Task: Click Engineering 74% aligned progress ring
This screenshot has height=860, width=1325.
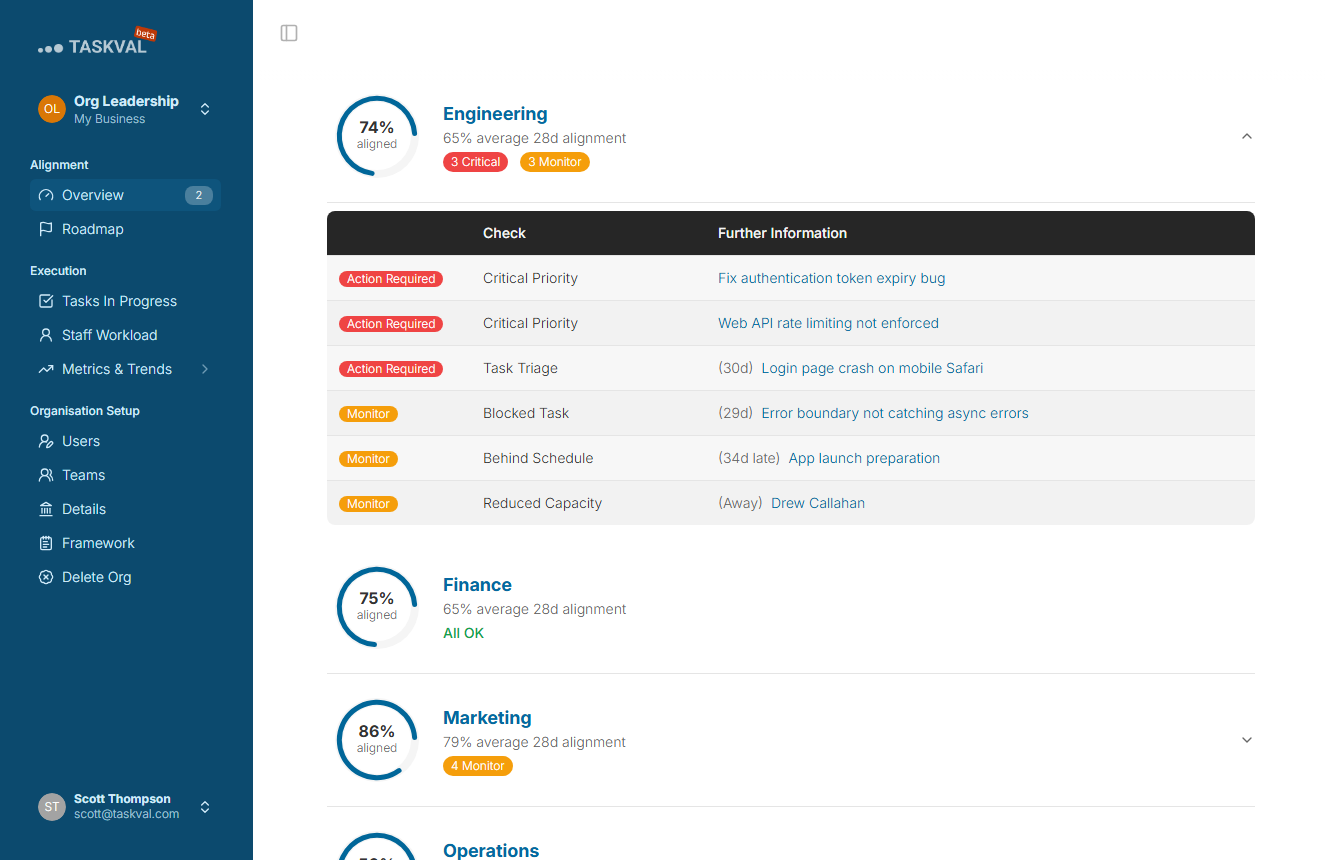Action: coord(377,136)
